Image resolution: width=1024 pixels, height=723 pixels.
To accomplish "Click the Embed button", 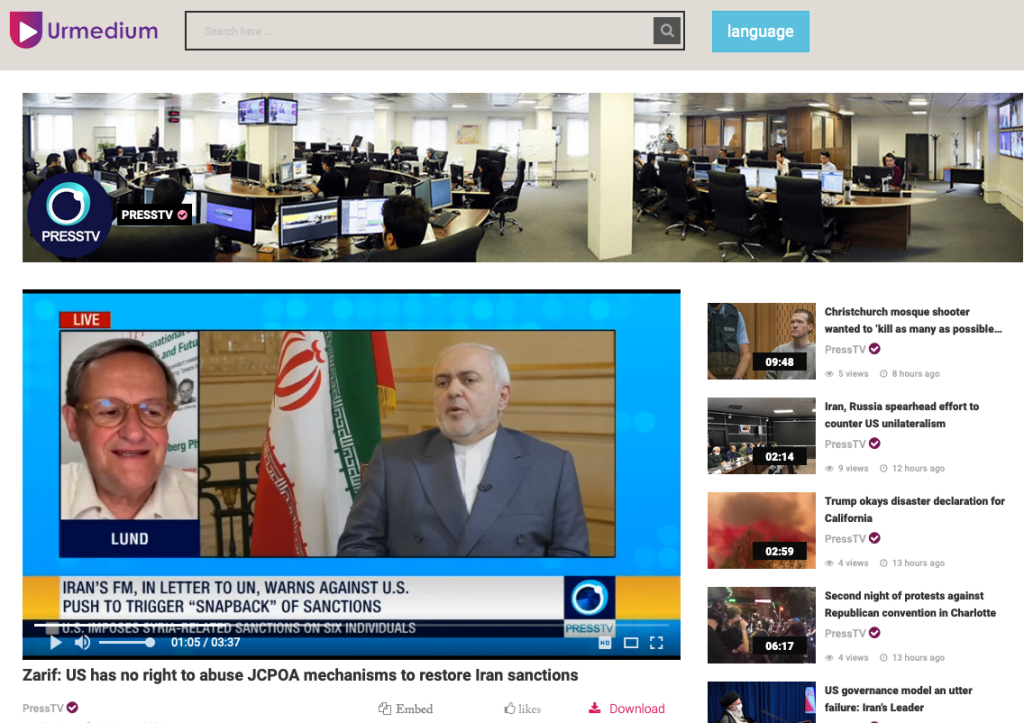I will [406, 709].
